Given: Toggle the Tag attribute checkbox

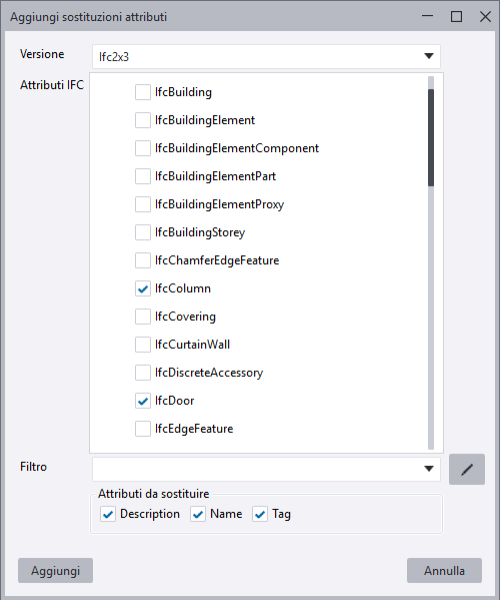Looking at the screenshot, I should point(260,514).
